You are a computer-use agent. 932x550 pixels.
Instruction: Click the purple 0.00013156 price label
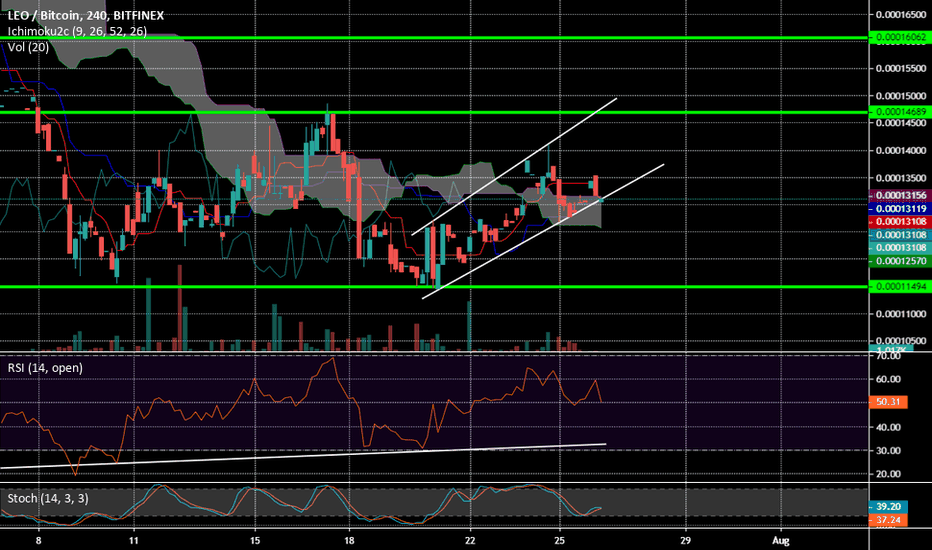900,196
